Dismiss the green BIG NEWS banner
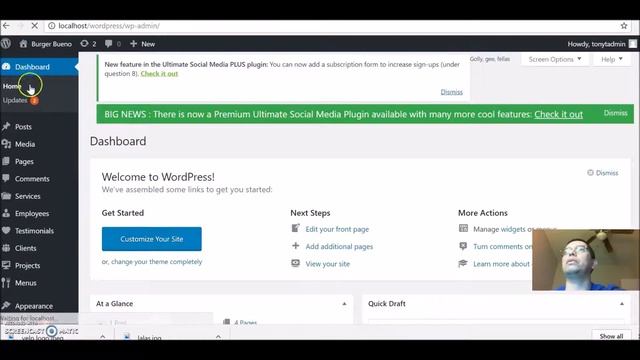This screenshot has width=640, height=360. coord(616,113)
